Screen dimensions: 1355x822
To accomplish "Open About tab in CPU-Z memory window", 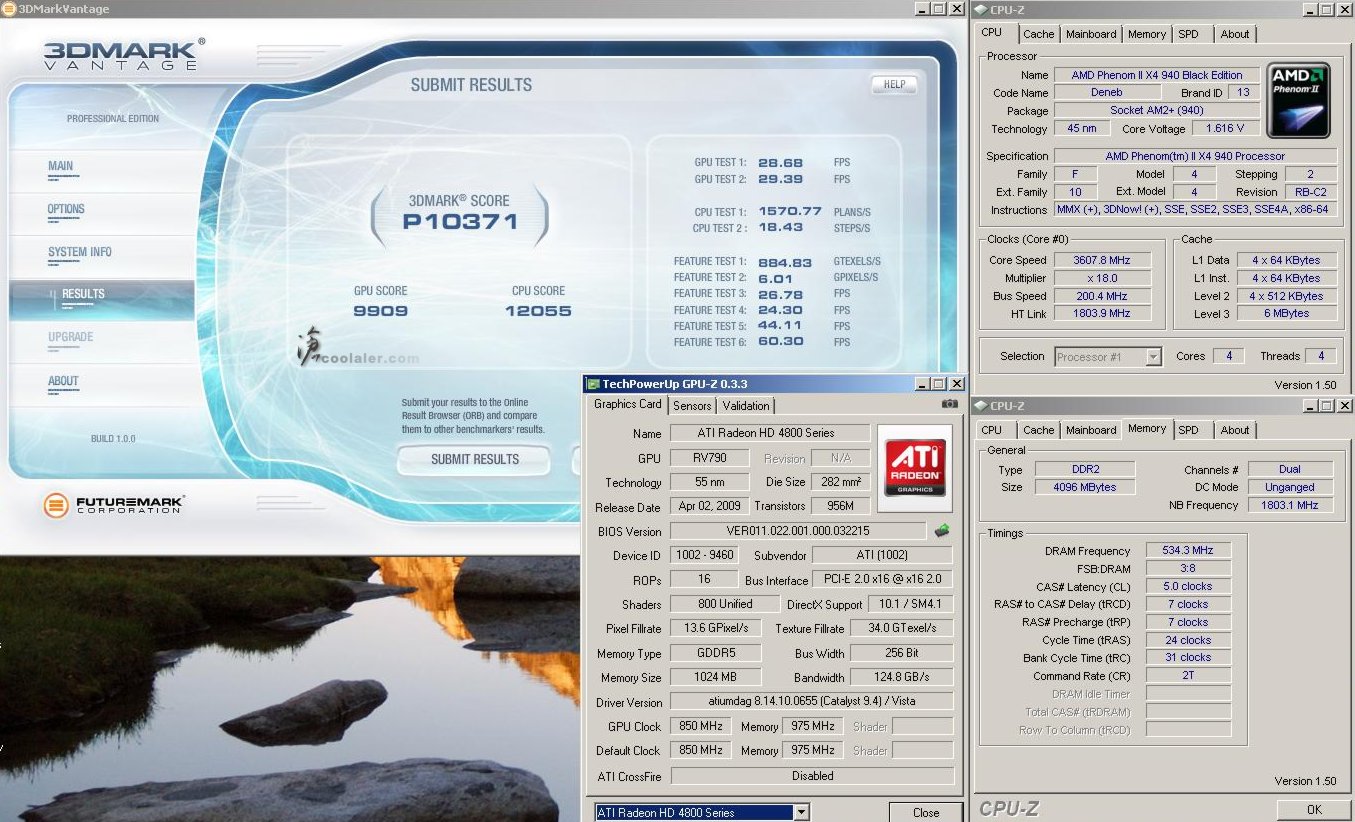I will 1235,430.
